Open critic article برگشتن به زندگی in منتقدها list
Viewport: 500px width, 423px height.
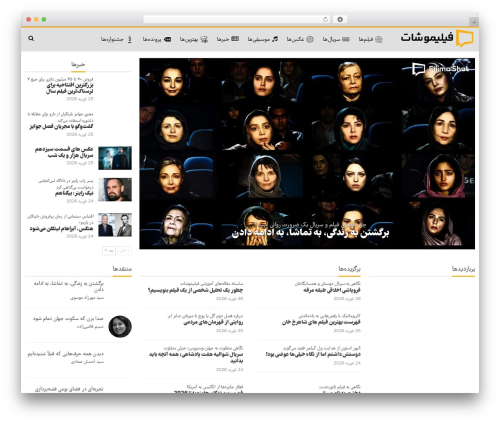tap(69, 287)
